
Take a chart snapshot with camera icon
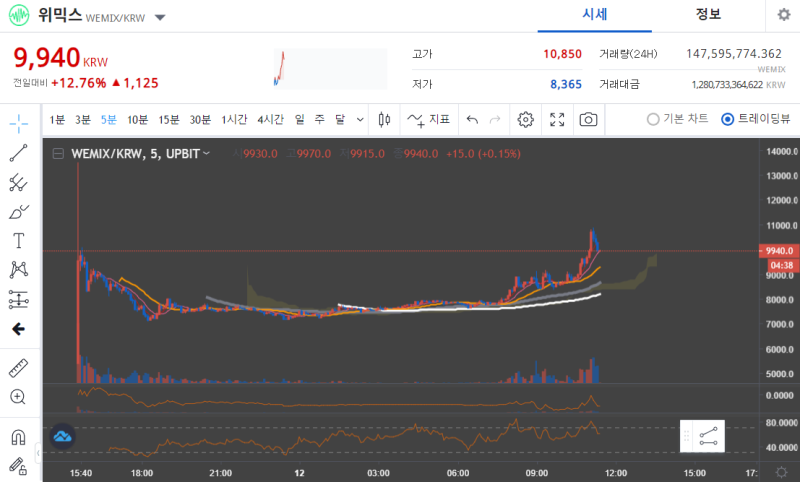point(588,120)
